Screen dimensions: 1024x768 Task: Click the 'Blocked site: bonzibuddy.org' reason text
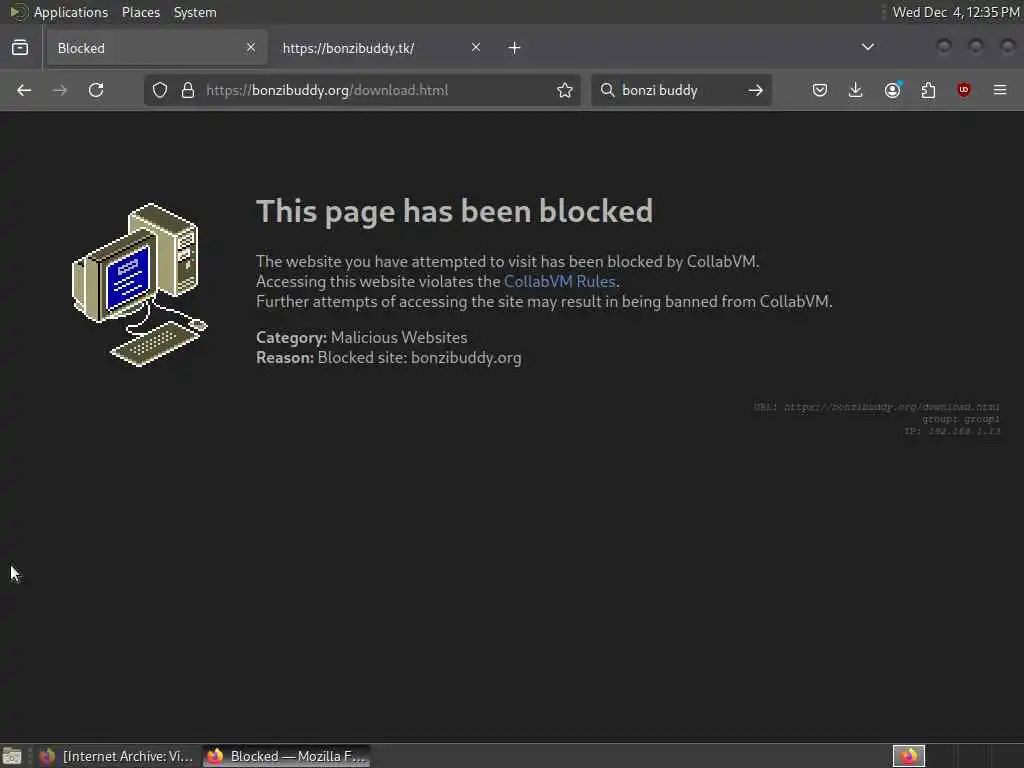click(x=419, y=358)
